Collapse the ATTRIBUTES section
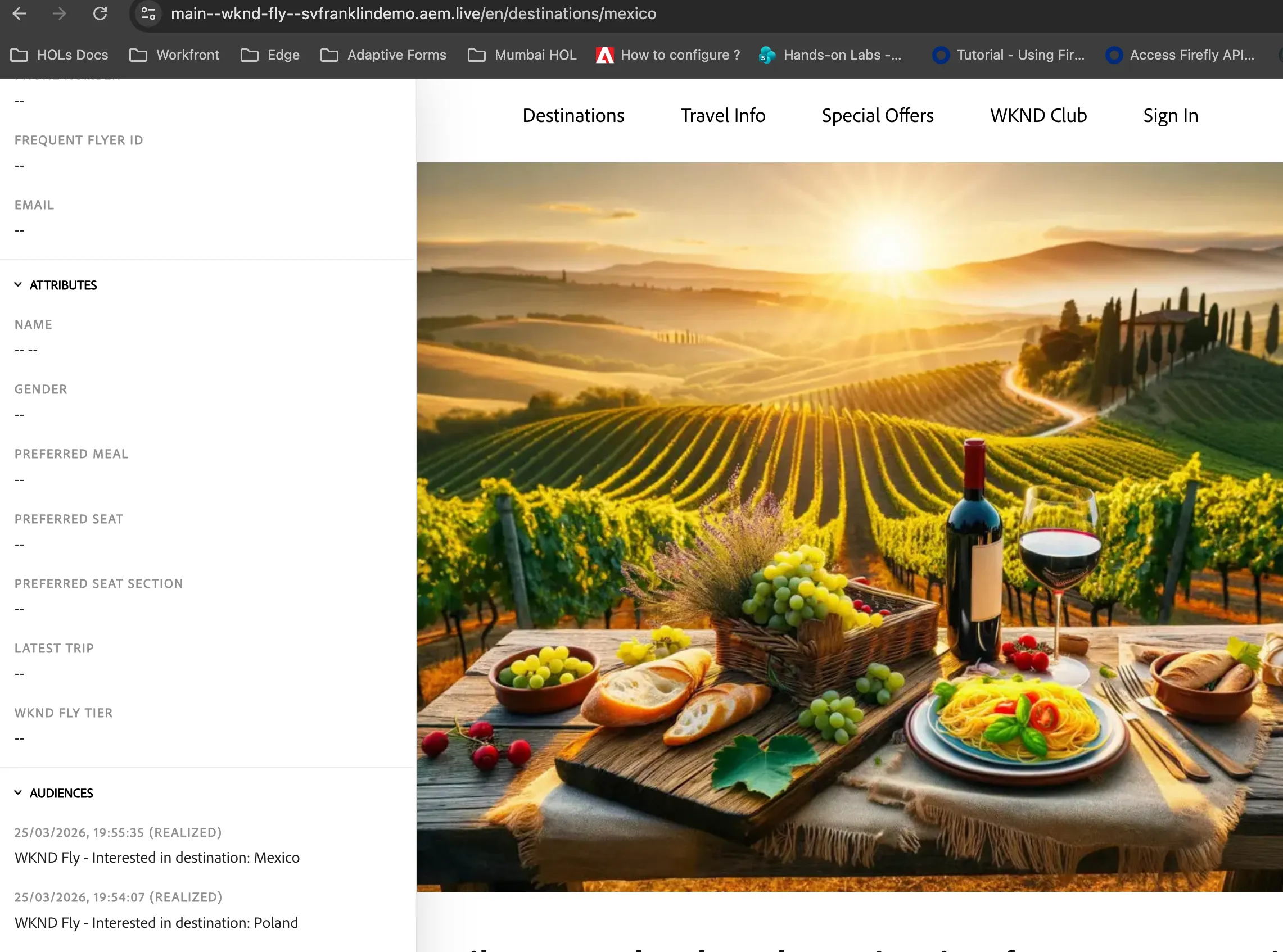Screen dimensions: 1283x952 coord(56,285)
